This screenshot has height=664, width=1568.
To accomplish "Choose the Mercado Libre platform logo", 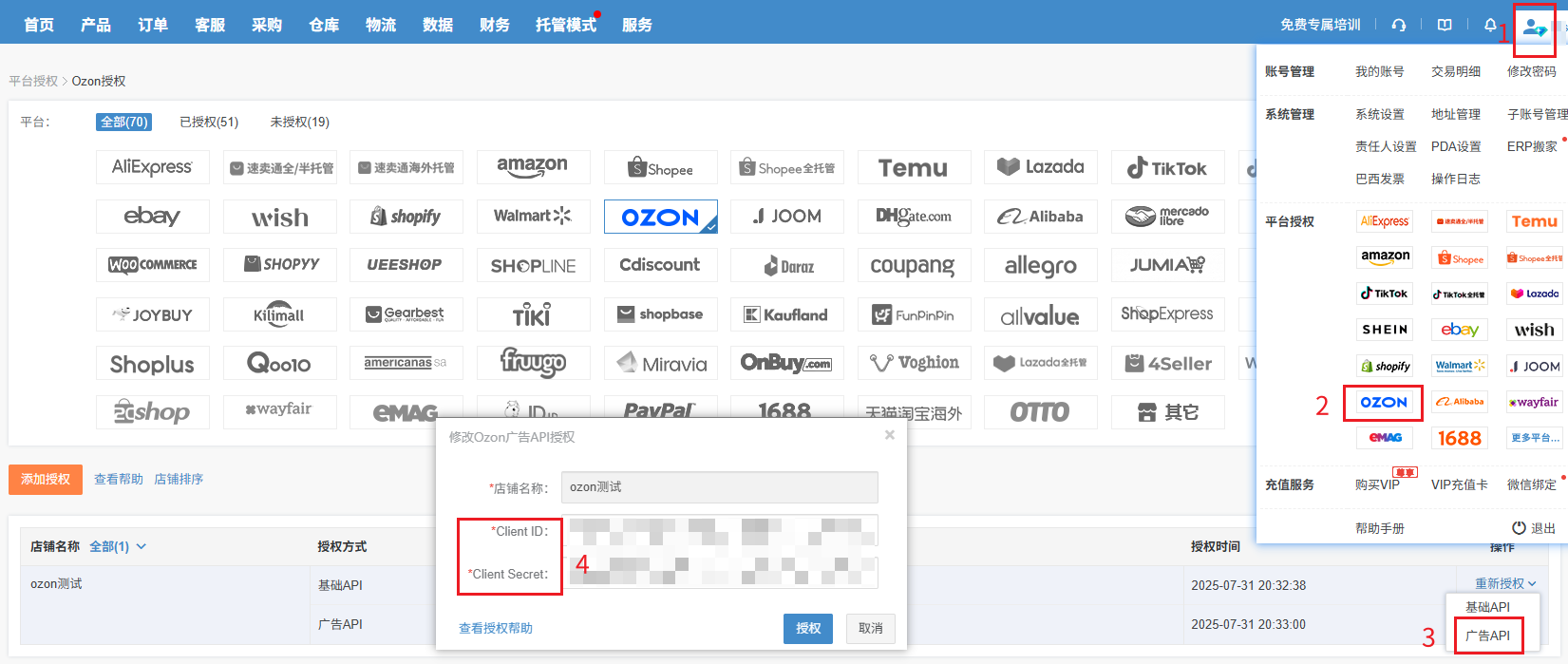I will click(1168, 217).
